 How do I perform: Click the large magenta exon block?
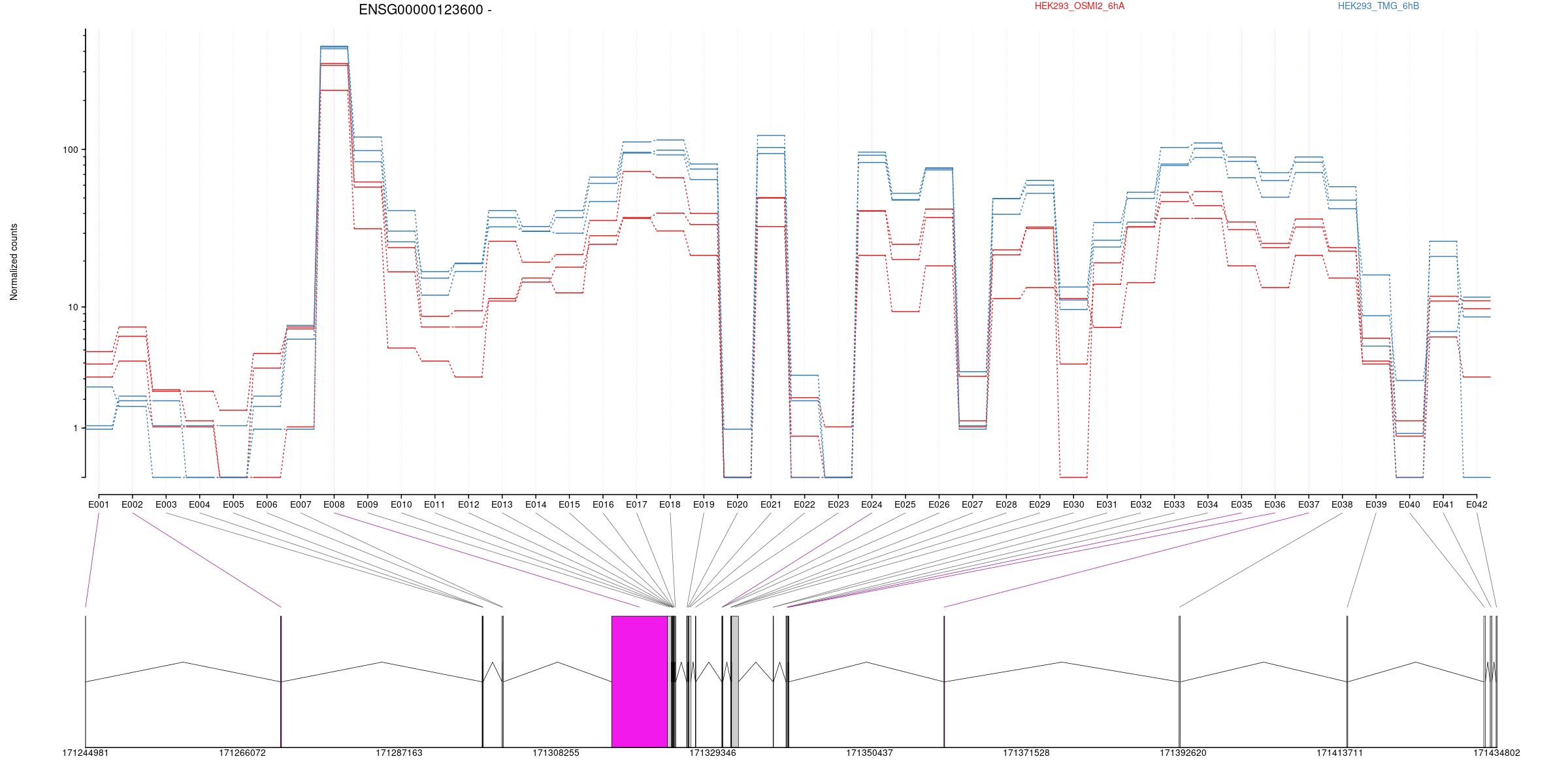(640, 681)
